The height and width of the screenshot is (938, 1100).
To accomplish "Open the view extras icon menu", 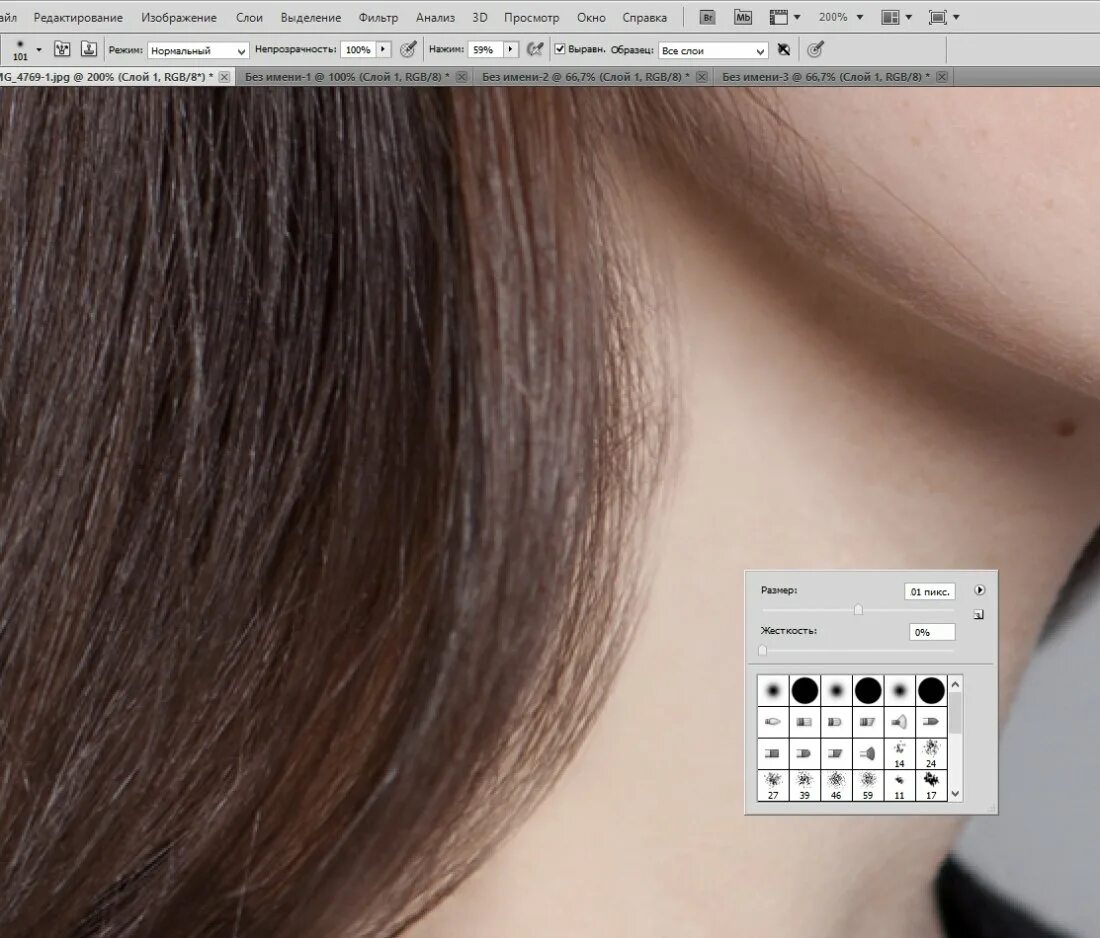I will (x=784, y=18).
